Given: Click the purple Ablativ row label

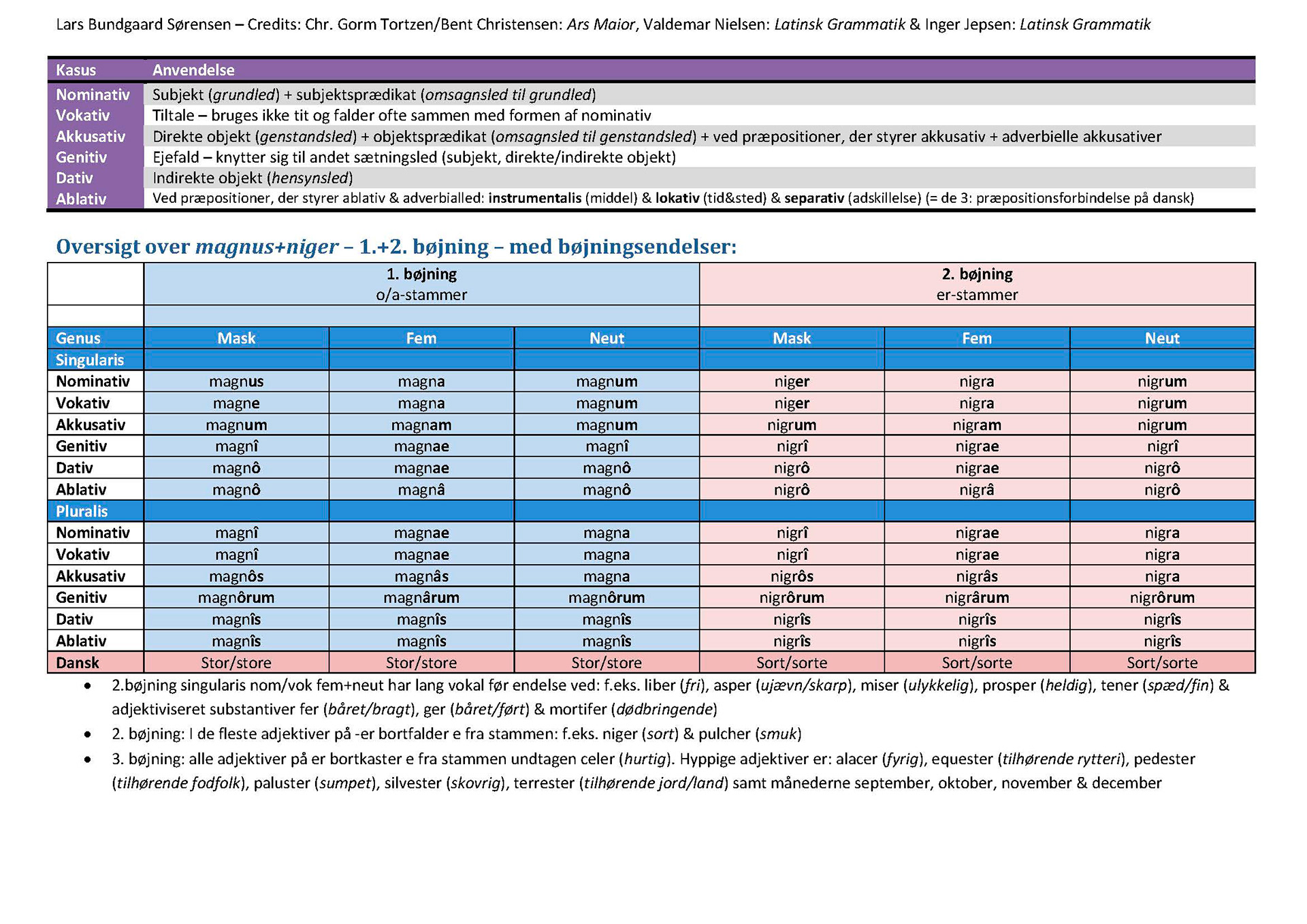Looking at the screenshot, I should [x=81, y=199].
